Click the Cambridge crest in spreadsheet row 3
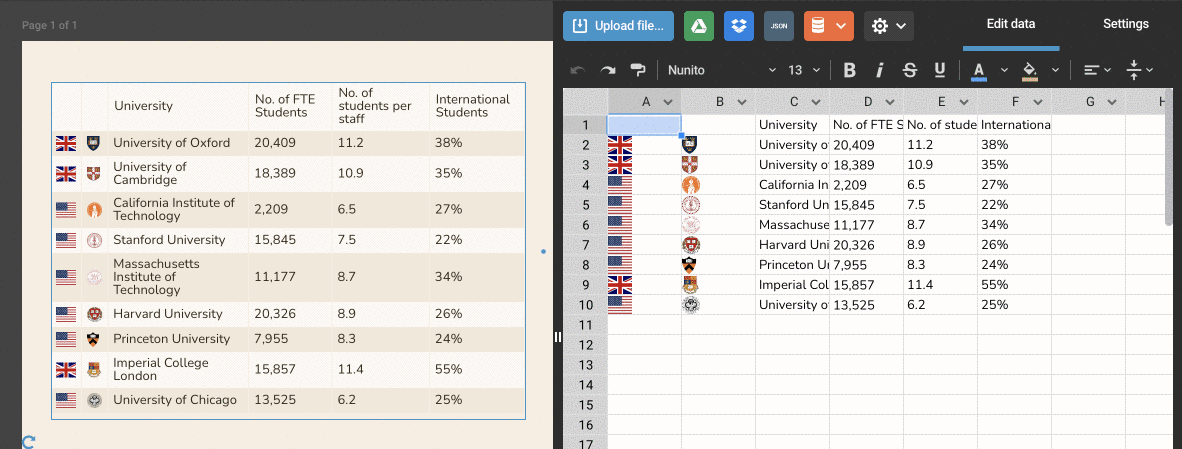Viewport: 1182px width, 449px height. coord(690,164)
